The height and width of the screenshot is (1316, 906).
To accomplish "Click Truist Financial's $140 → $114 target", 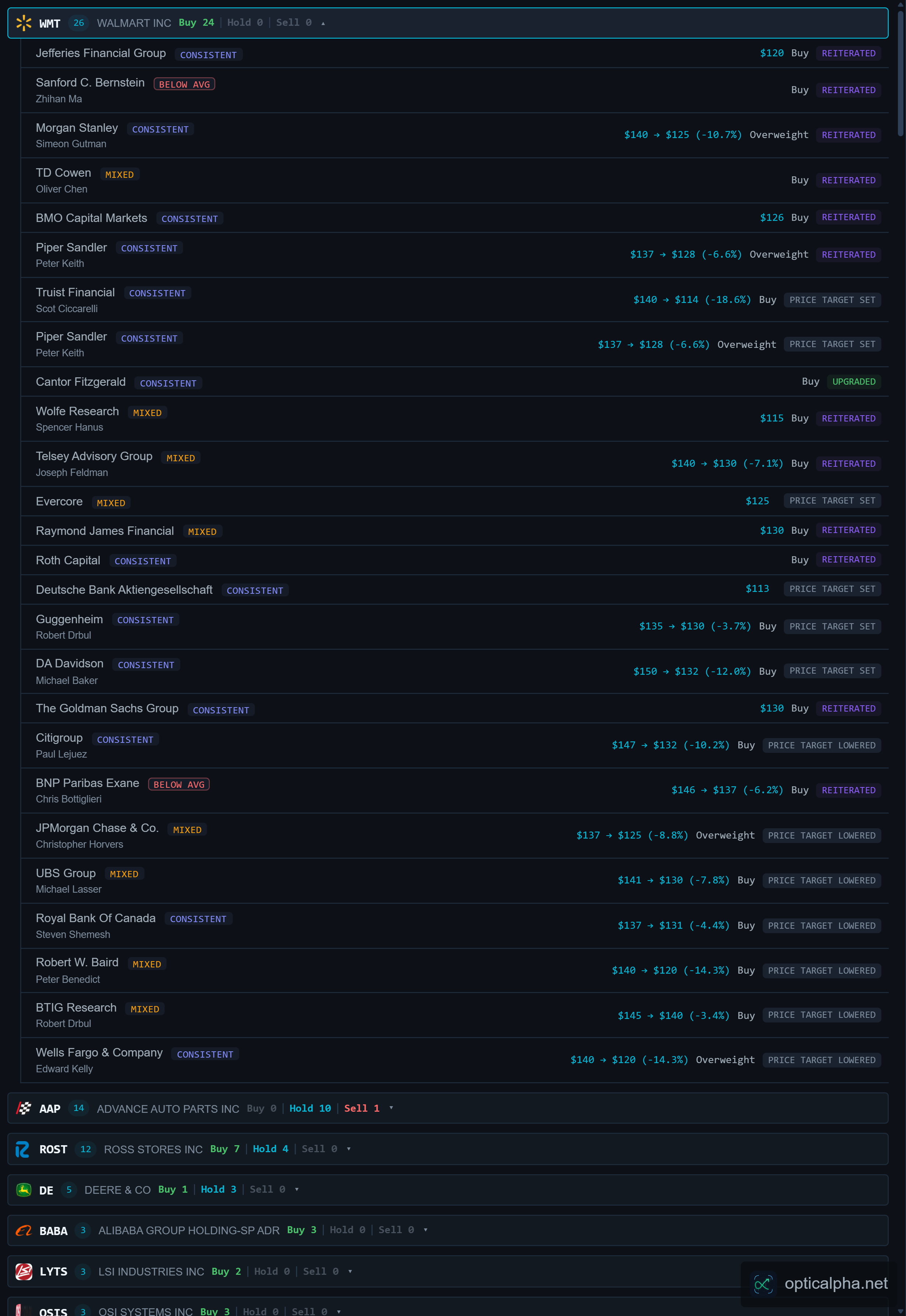I will [x=691, y=300].
